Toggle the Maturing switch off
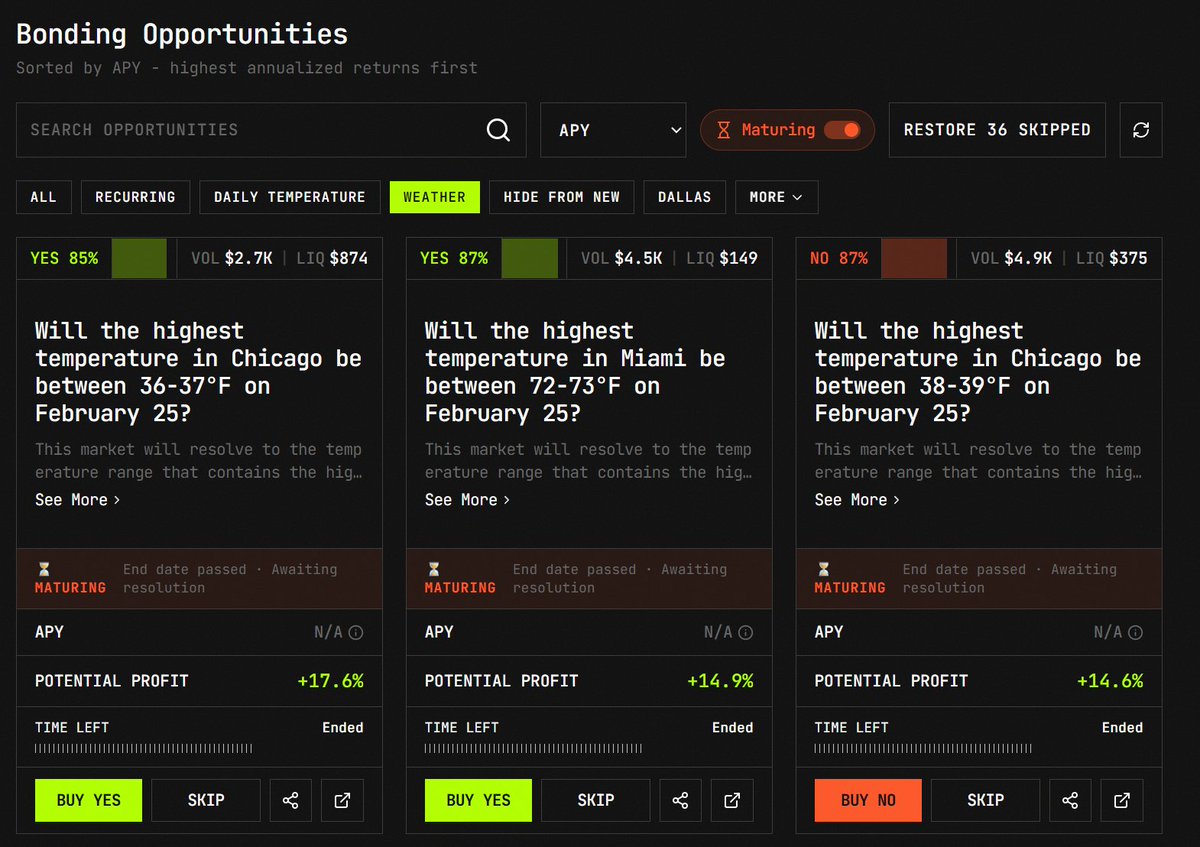1200x847 pixels. (x=842, y=130)
